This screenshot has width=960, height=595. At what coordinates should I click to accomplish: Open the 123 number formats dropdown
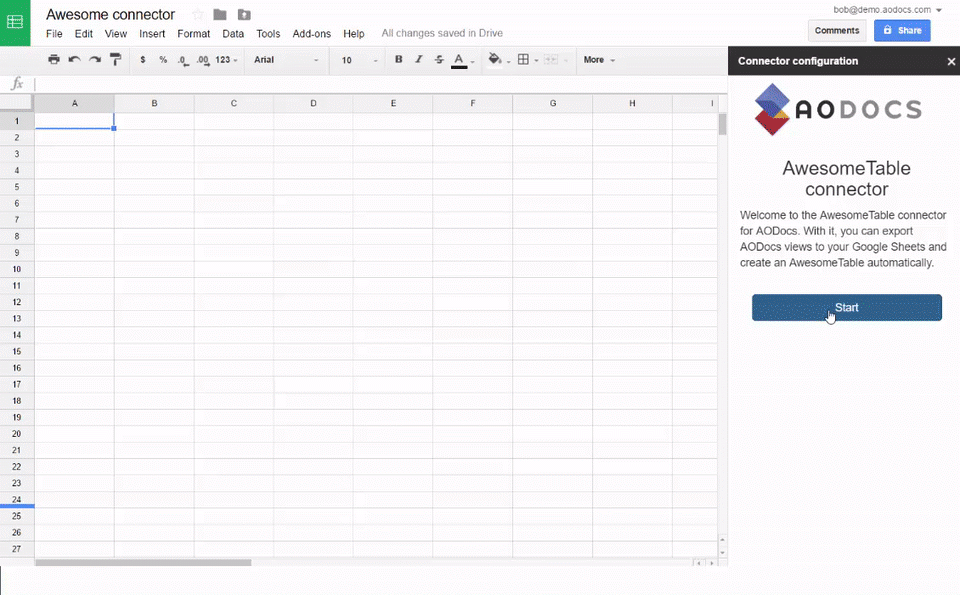[x=226, y=59]
